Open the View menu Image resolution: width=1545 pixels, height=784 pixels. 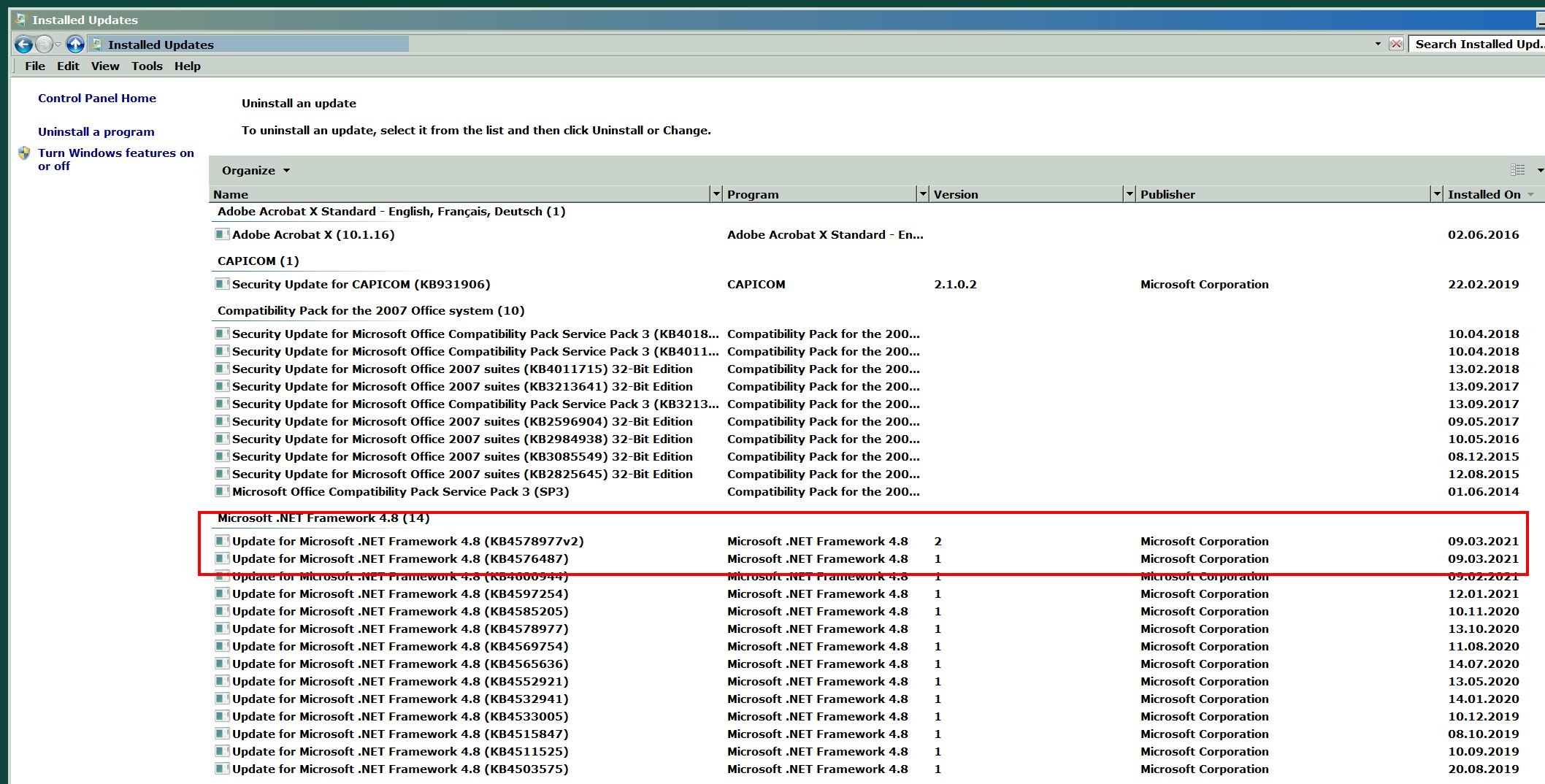tap(105, 66)
